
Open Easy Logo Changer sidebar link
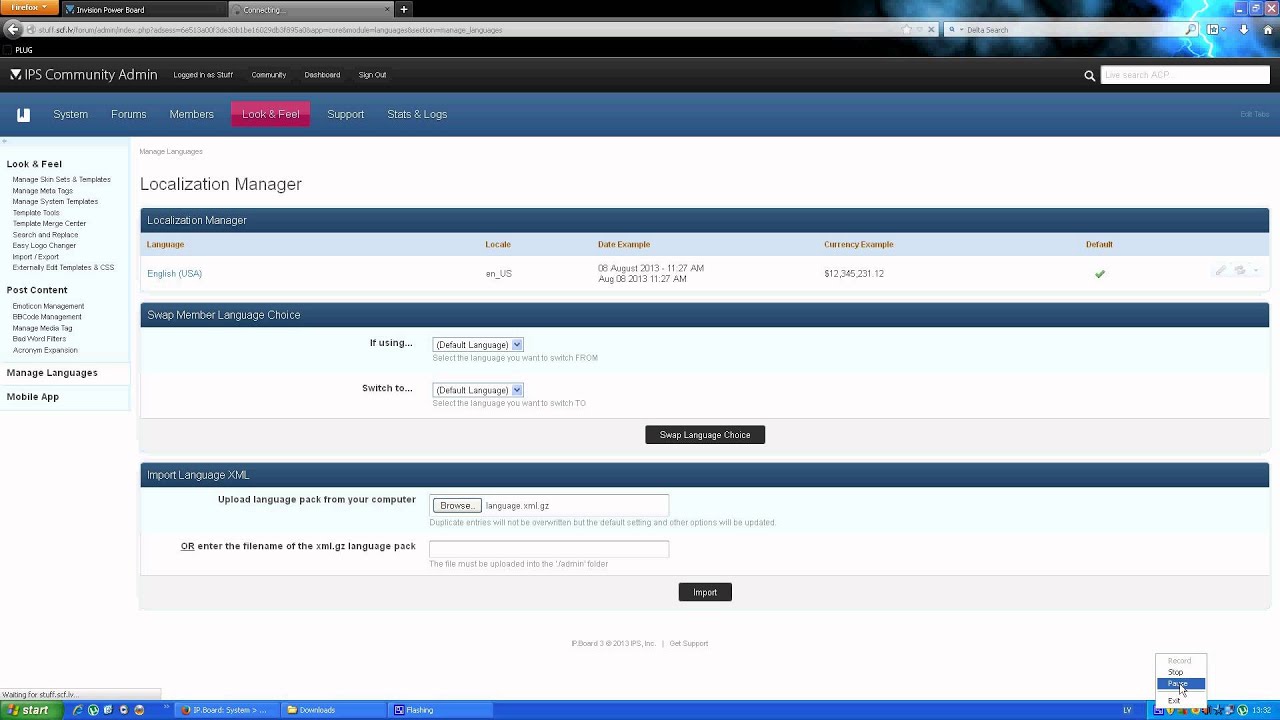[x=44, y=246]
